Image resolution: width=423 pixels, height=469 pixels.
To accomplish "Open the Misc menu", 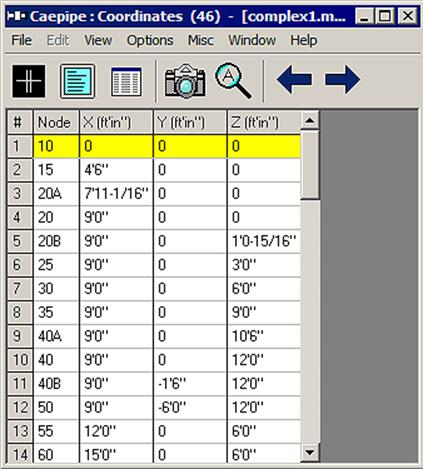I will coord(201,40).
